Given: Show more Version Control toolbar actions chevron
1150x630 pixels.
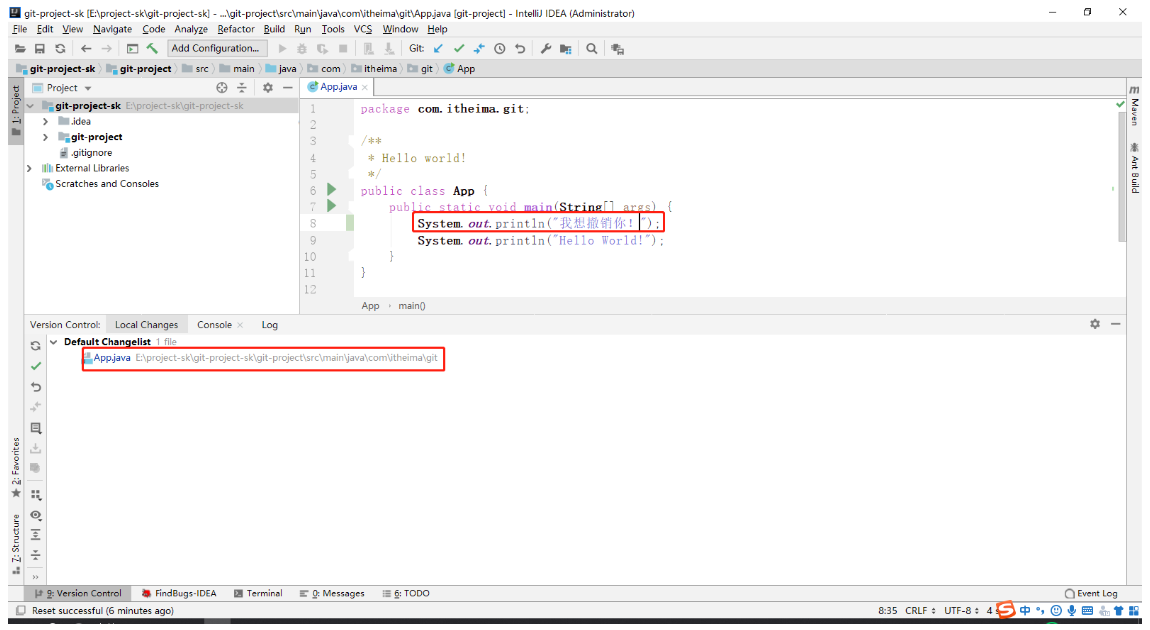Looking at the screenshot, I should (x=35, y=576).
